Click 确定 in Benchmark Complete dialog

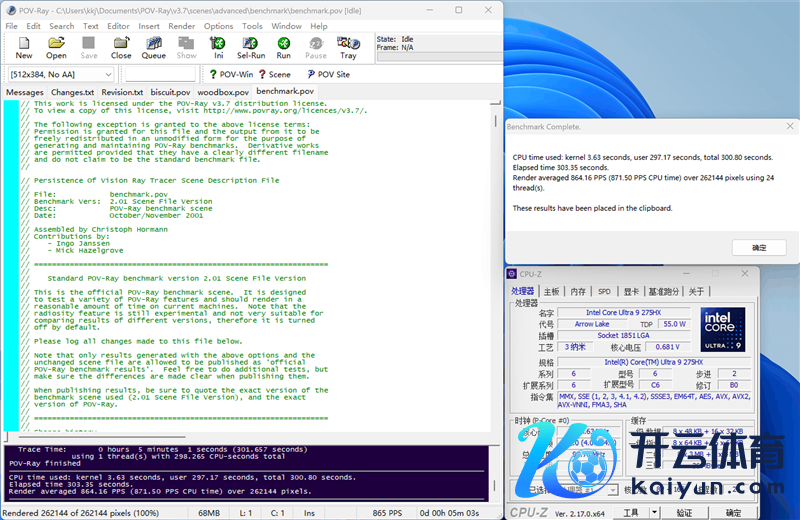[759, 247]
